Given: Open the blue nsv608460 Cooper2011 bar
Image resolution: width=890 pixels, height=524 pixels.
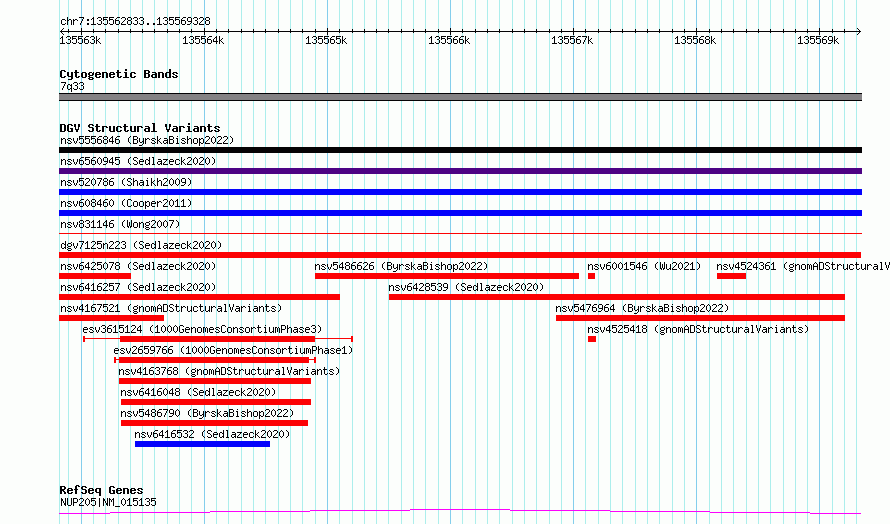Looking at the screenshot, I should point(460,213).
